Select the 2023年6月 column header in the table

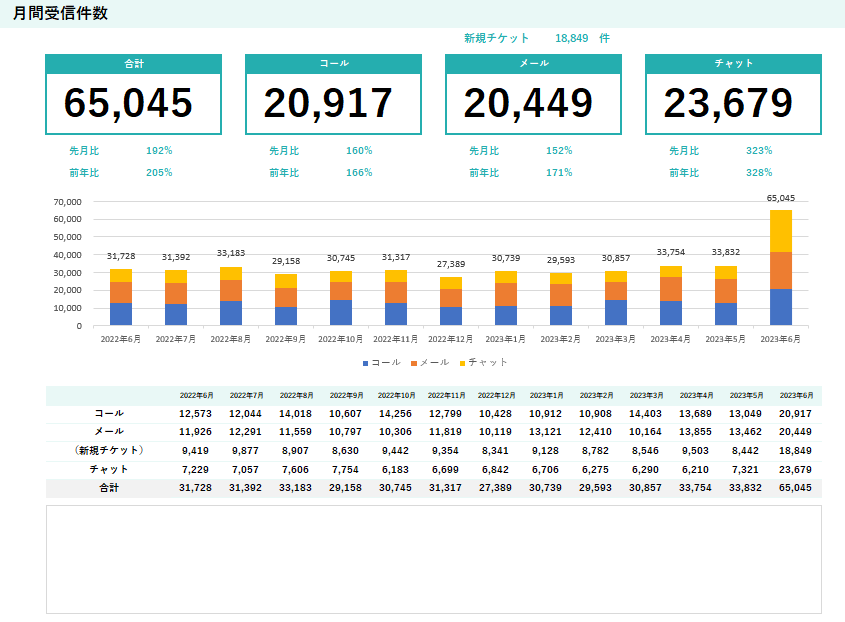point(795,395)
